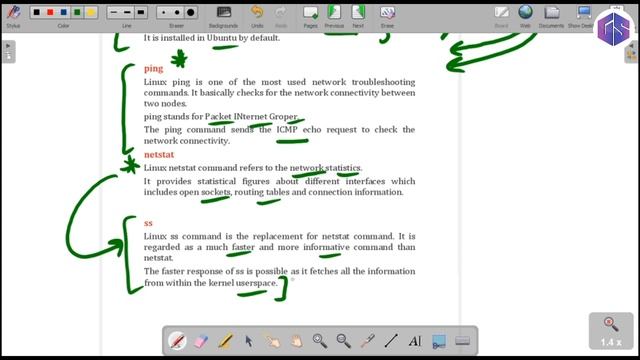
Task: Go to the Previous page
Action: point(334,16)
